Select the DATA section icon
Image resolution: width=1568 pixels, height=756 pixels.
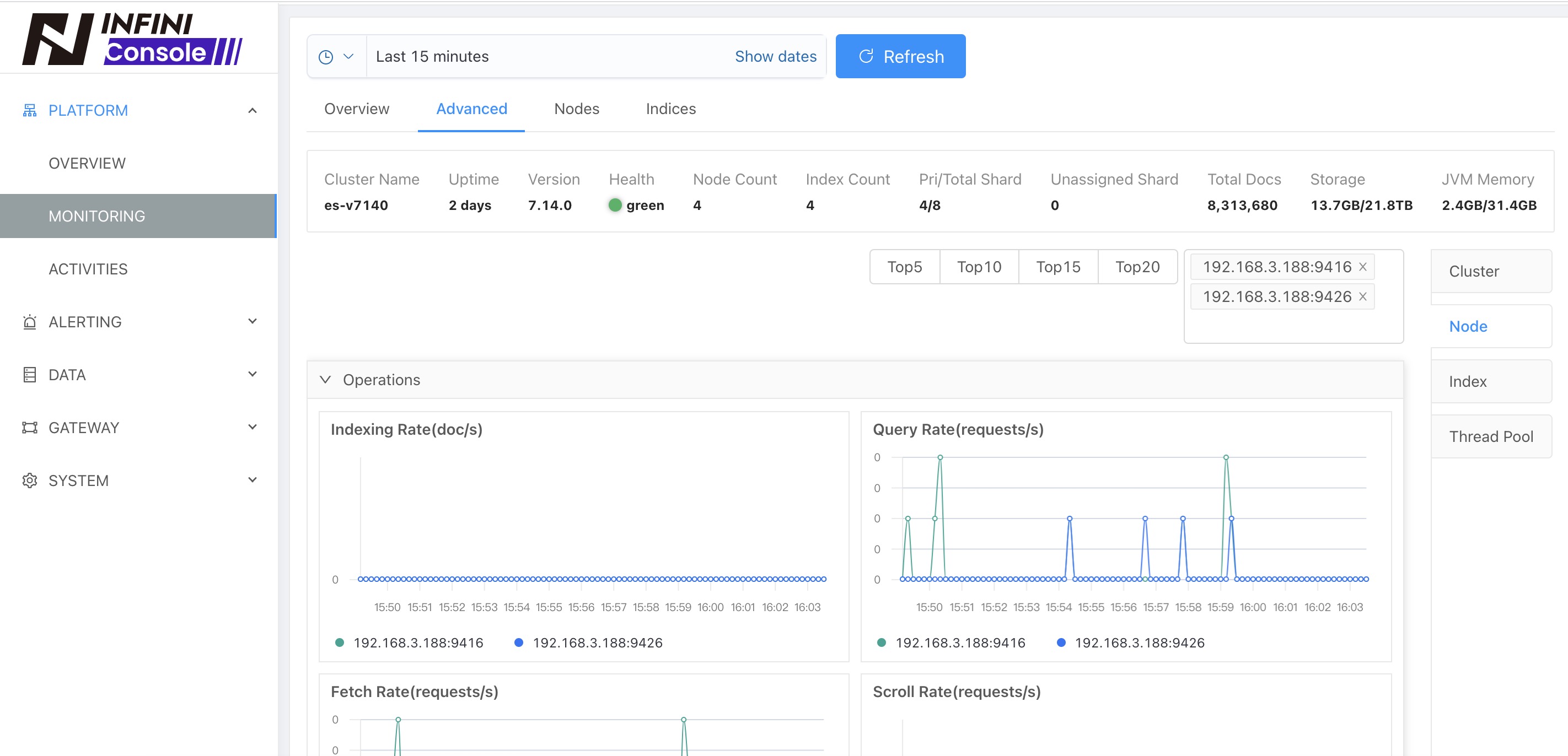click(x=29, y=374)
